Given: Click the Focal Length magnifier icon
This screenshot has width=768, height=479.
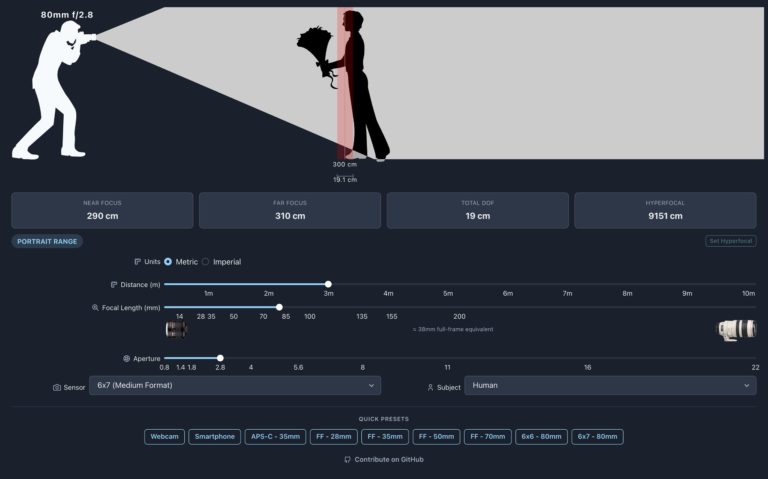Looking at the screenshot, I should 95,308.
